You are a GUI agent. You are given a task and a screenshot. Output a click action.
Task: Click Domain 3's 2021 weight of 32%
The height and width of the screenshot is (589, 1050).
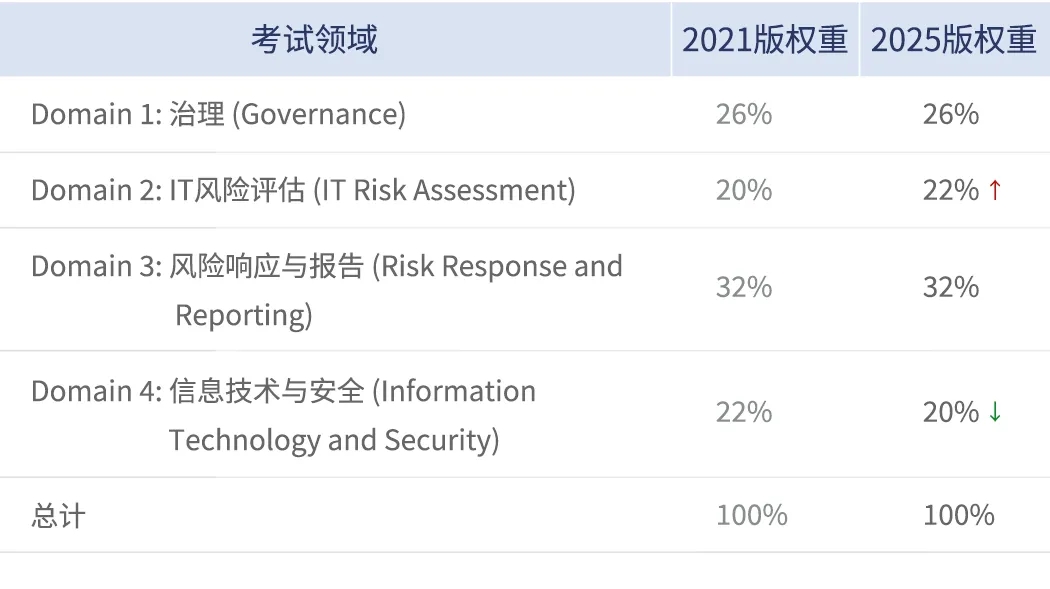pyautogui.click(x=744, y=288)
